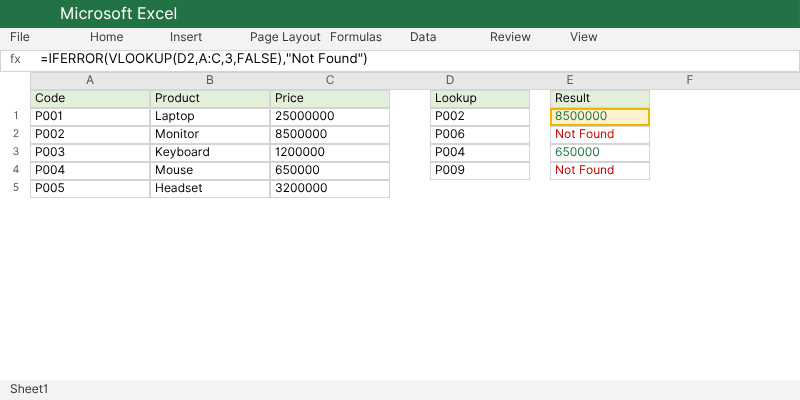Image resolution: width=800 pixels, height=400 pixels.
Task: Click the Result header cell
Action: (600, 99)
